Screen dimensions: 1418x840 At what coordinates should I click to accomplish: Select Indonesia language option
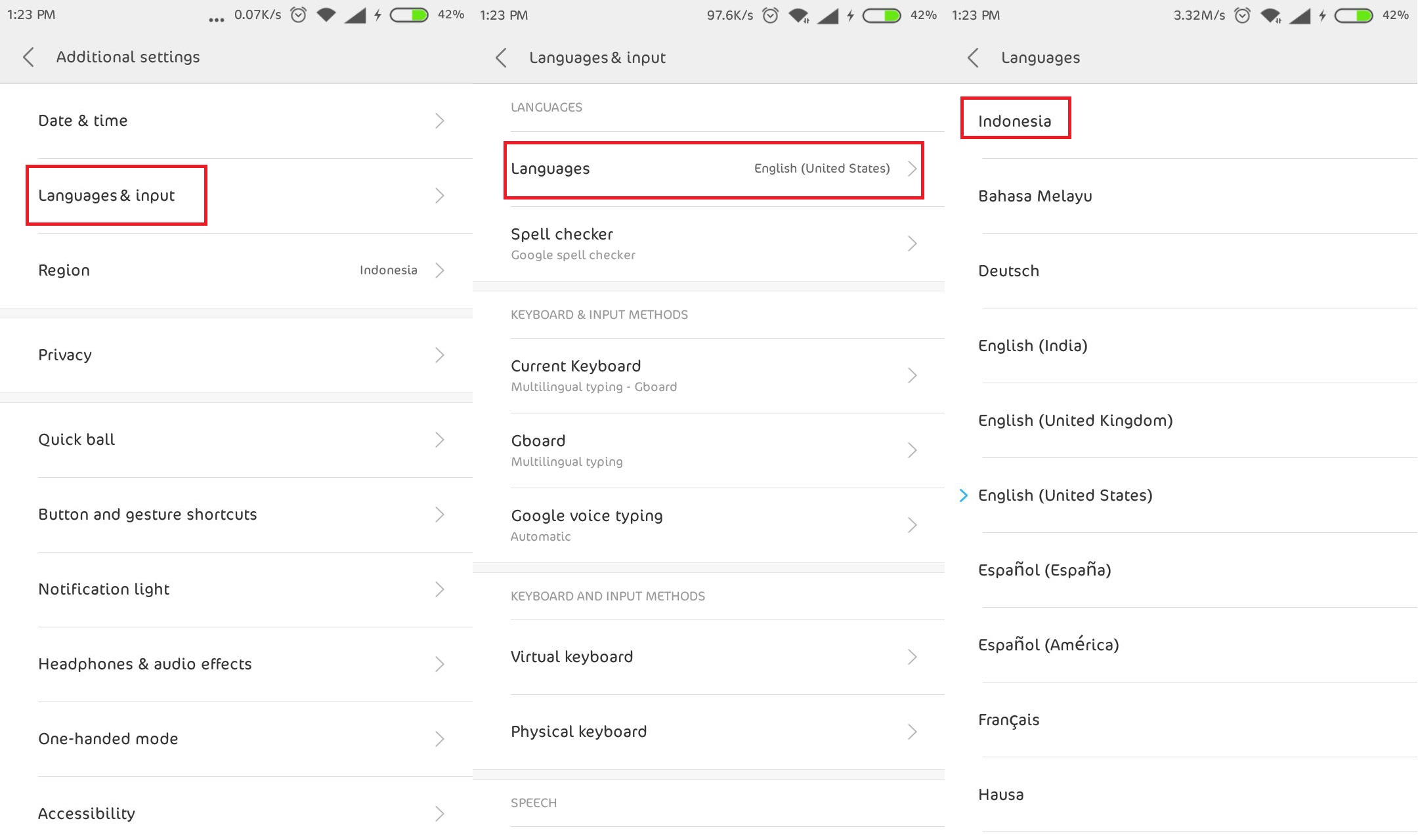(1015, 121)
